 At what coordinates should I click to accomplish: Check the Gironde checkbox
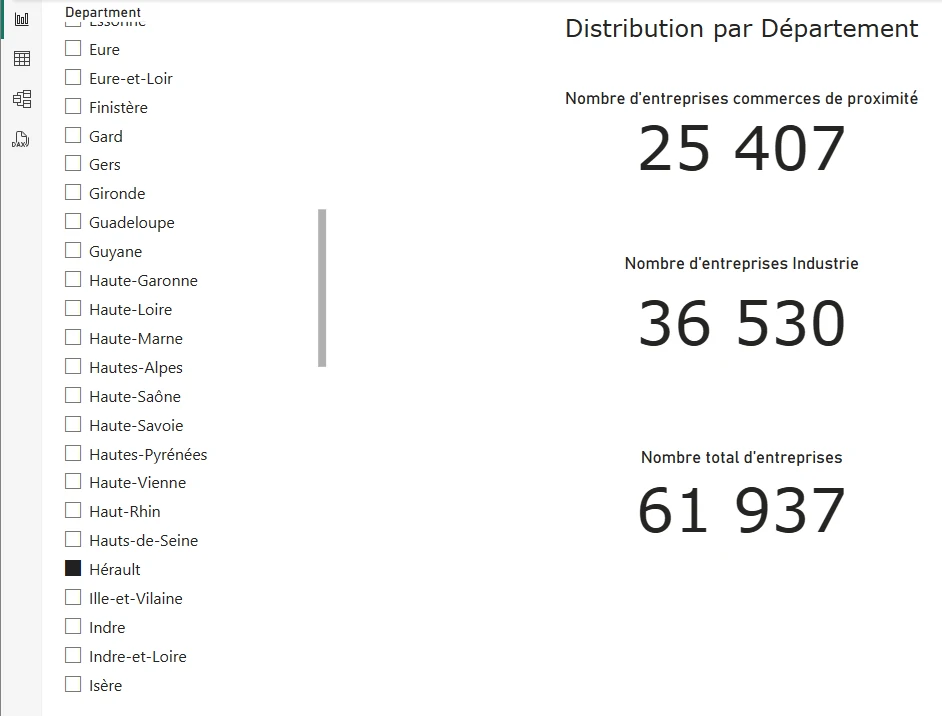[73, 192]
